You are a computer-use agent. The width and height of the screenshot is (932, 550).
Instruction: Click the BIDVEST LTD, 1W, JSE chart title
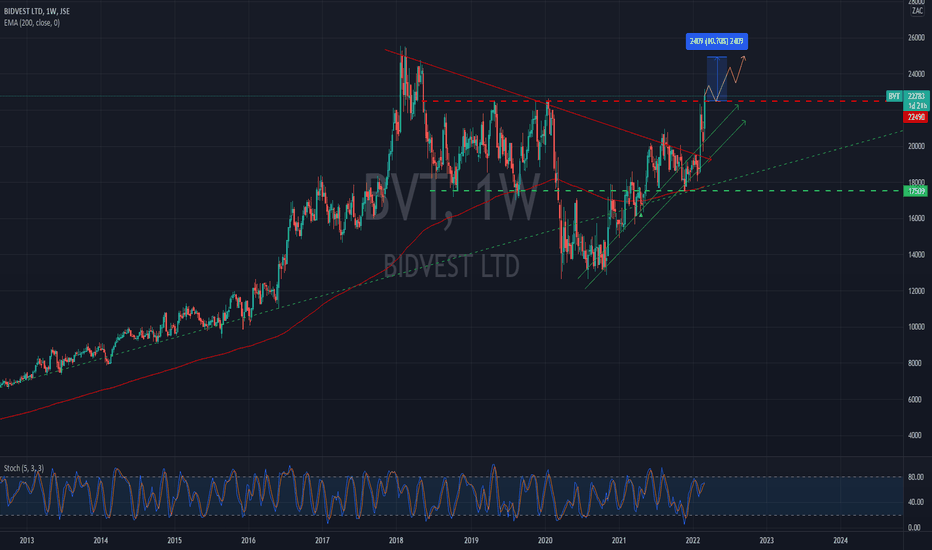click(37, 11)
